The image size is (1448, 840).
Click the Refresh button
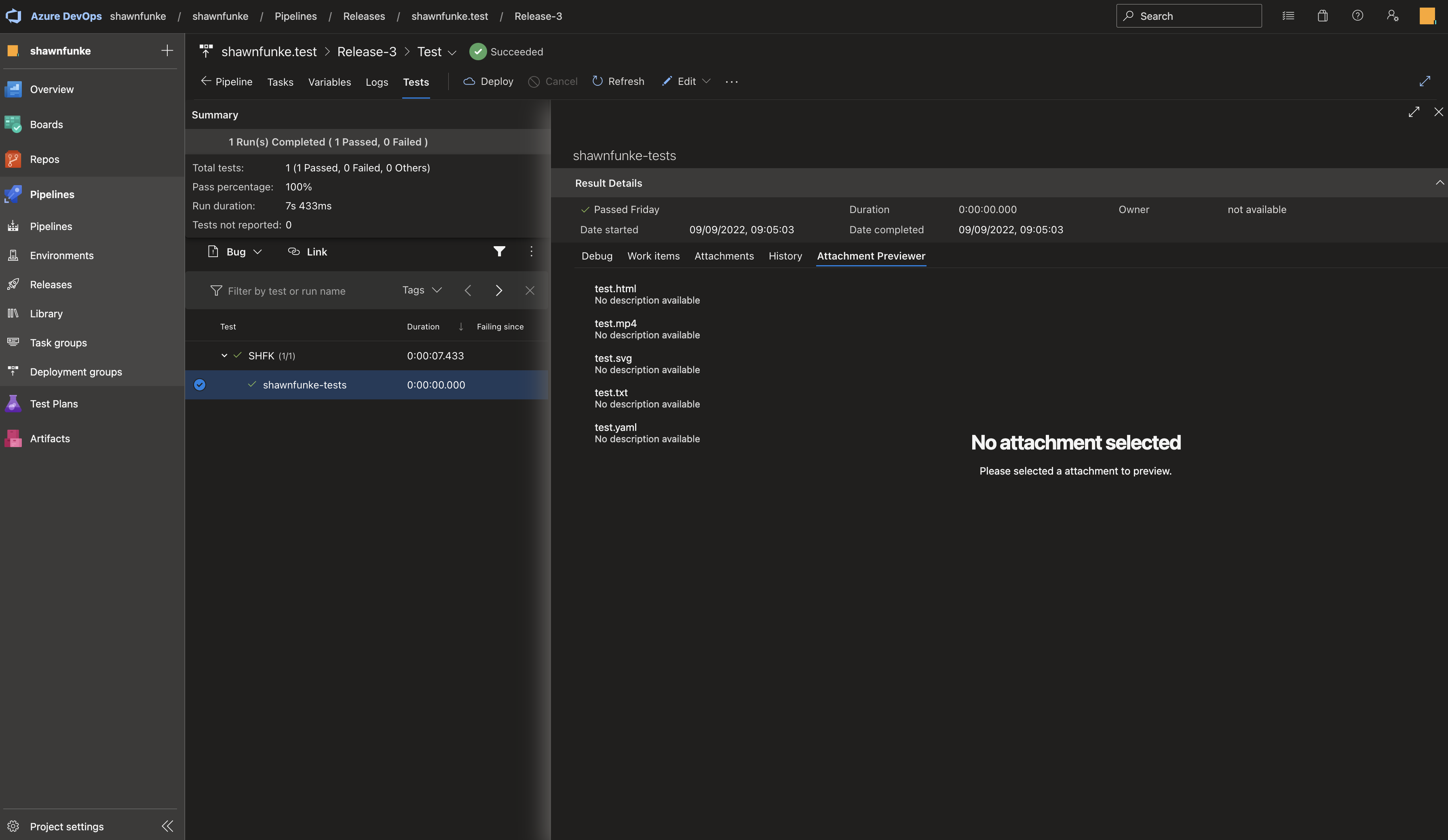point(618,82)
